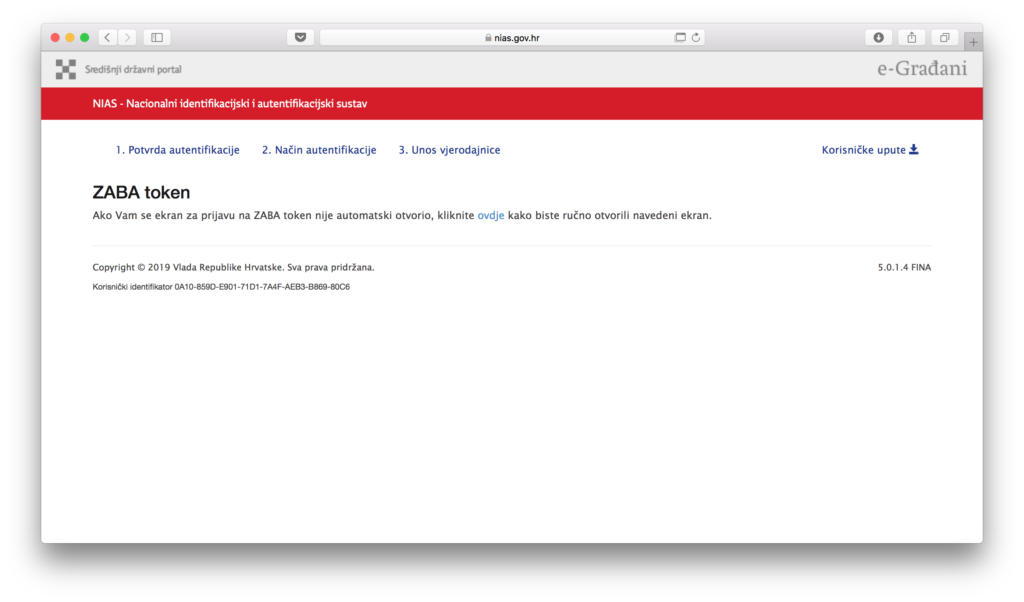Open the Pocket extension button
Image resolution: width=1024 pixels, height=602 pixels.
point(300,38)
